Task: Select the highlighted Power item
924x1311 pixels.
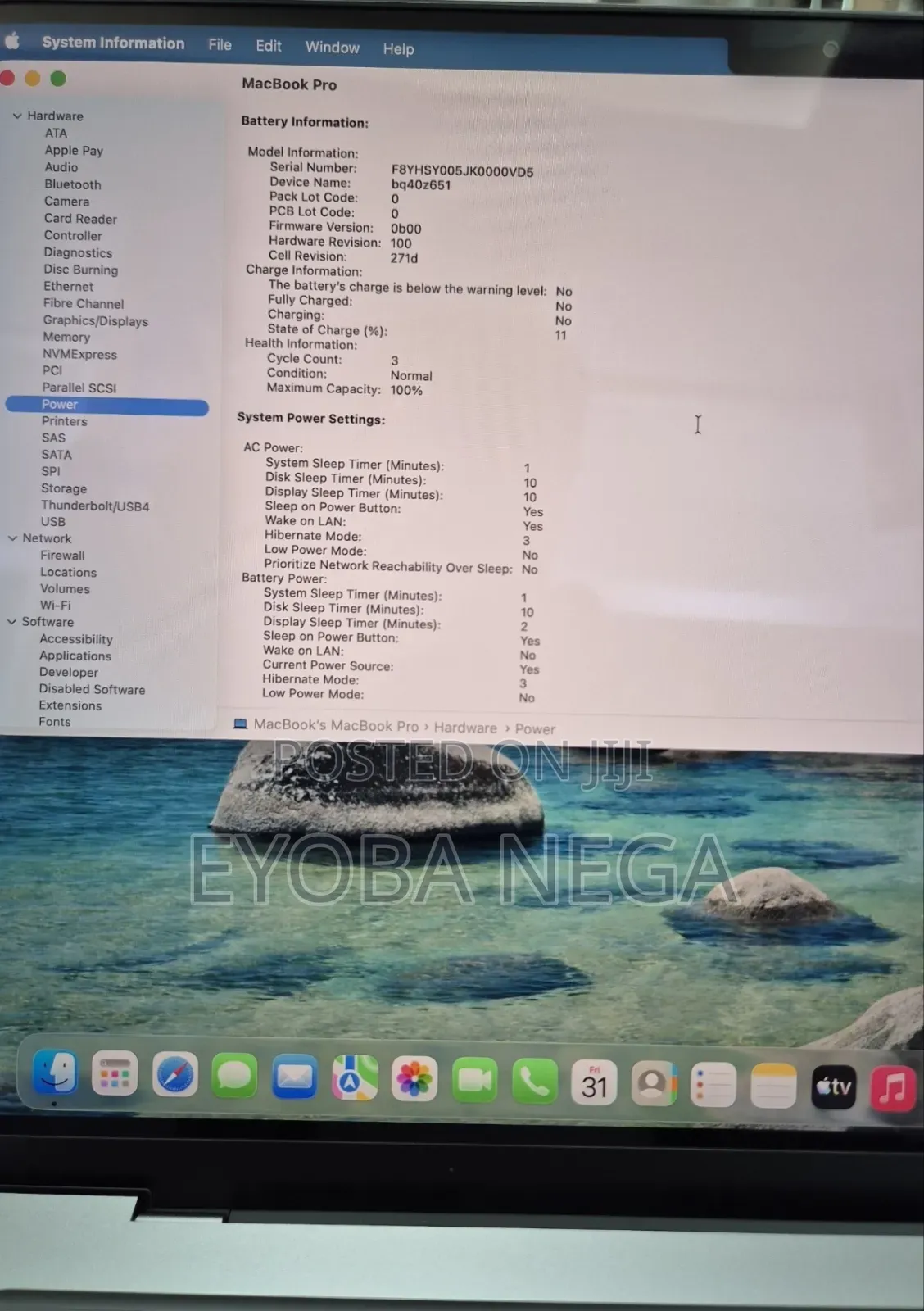Action: pos(106,406)
